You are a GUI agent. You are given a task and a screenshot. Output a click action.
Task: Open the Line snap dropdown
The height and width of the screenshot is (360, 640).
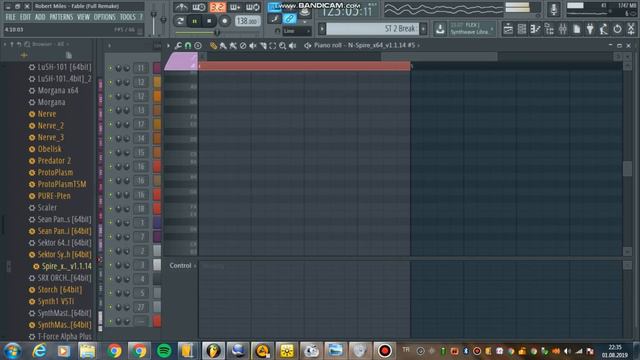[296, 31]
